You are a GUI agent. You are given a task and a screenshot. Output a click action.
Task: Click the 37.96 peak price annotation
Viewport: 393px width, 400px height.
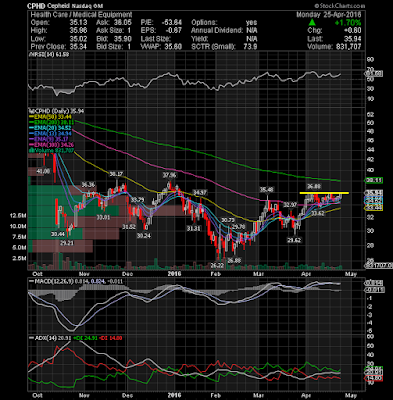point(169,175)
